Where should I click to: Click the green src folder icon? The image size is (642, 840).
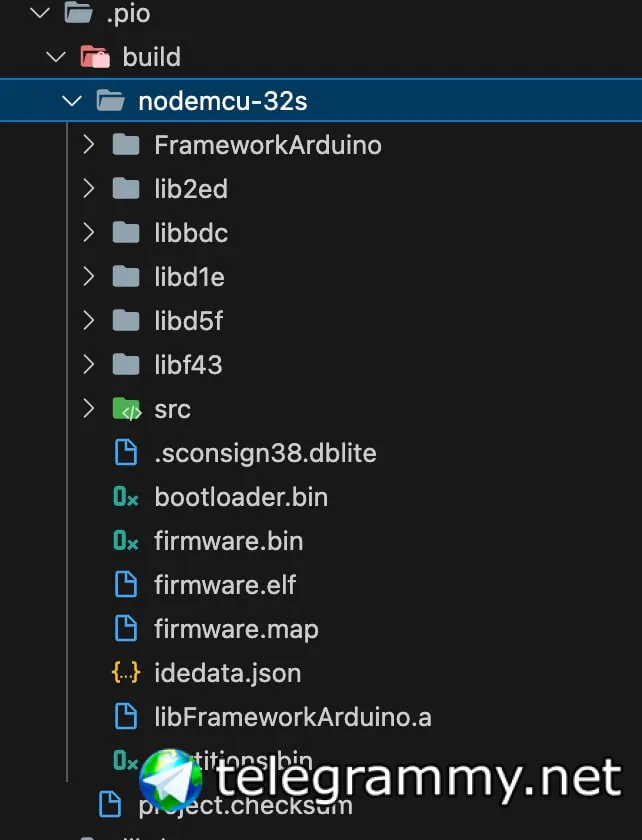126,409
